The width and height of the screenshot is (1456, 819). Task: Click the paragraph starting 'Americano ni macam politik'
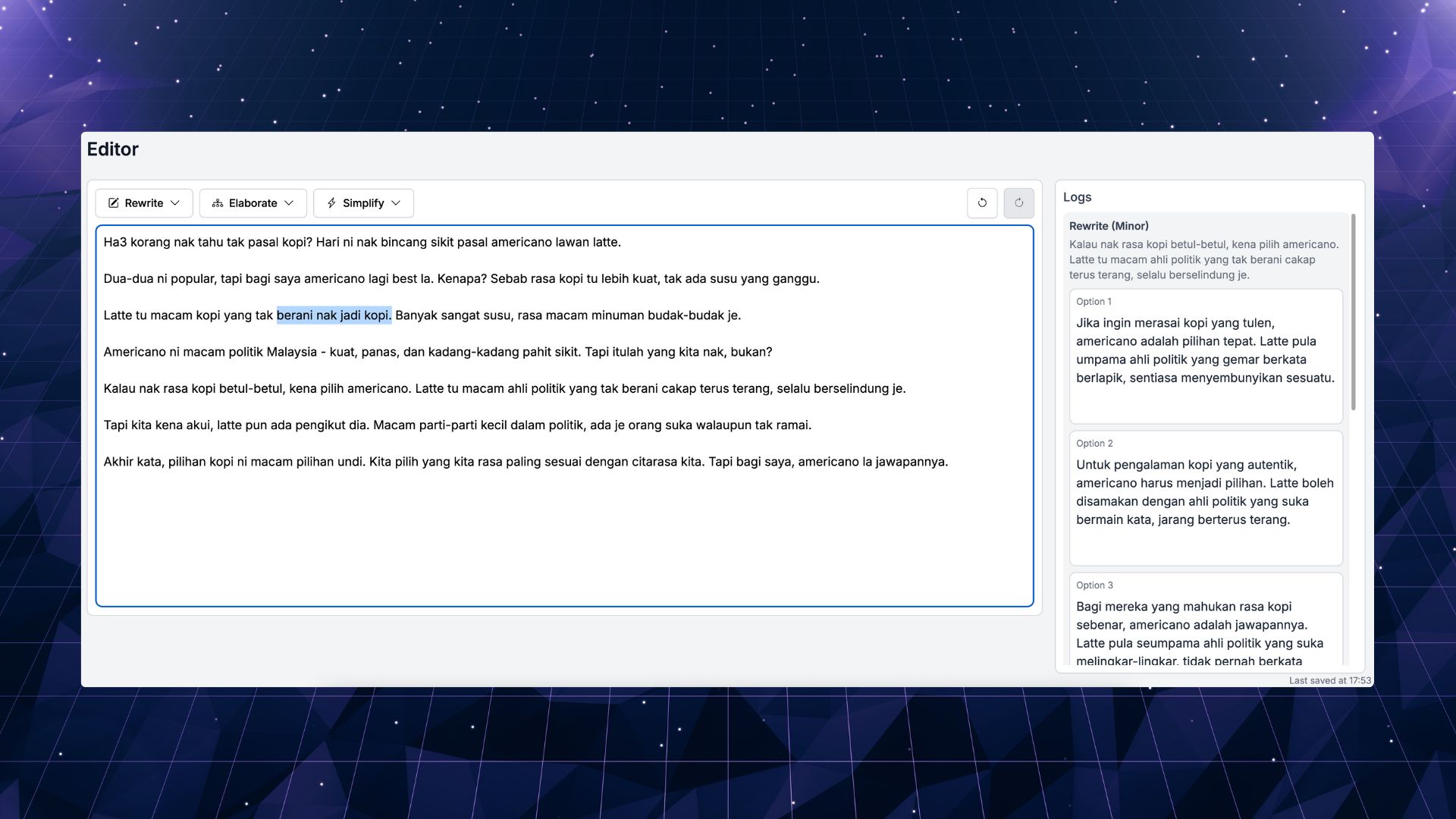[438, 352]
